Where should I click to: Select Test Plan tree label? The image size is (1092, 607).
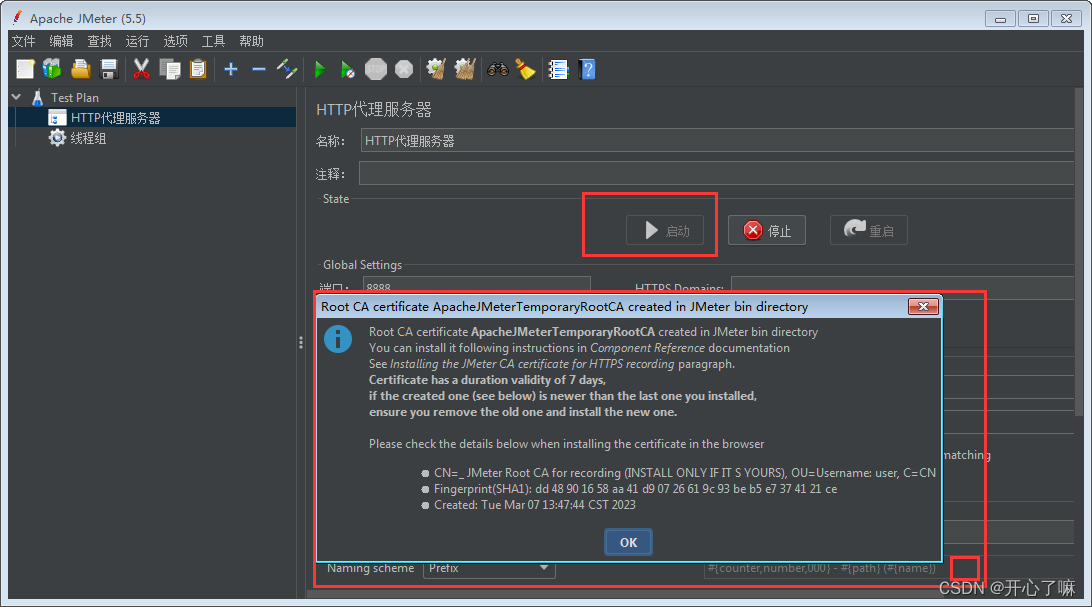[x=75, y=97]
